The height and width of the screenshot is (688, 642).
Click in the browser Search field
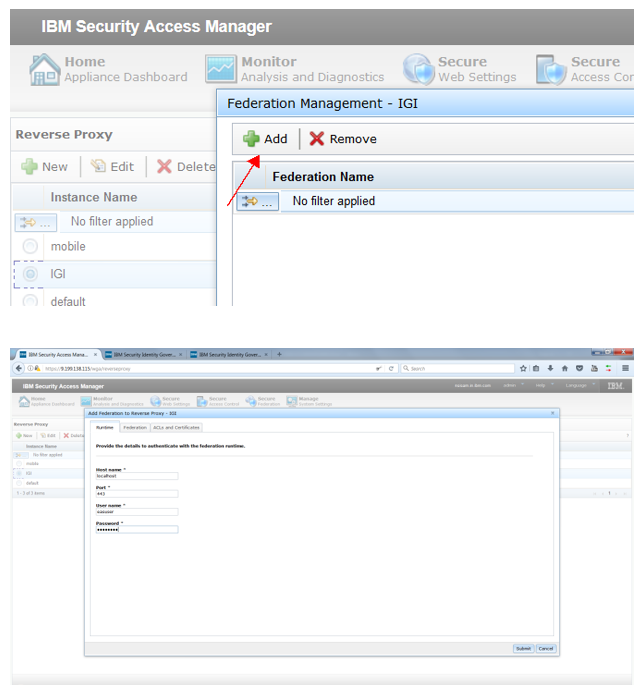tap(457, 369)
